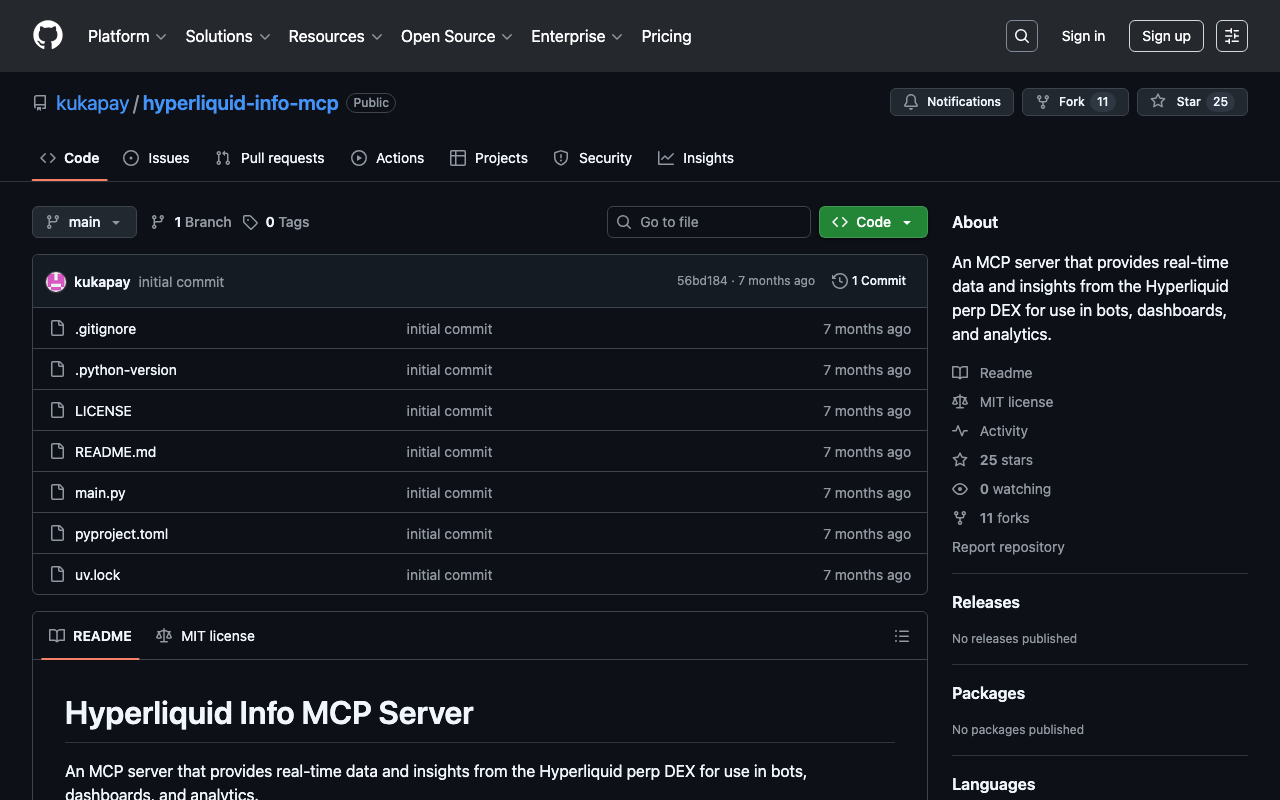Click the Tags label icon
The height and width of the screenshot is (800, 1280).
pos(251,222)
